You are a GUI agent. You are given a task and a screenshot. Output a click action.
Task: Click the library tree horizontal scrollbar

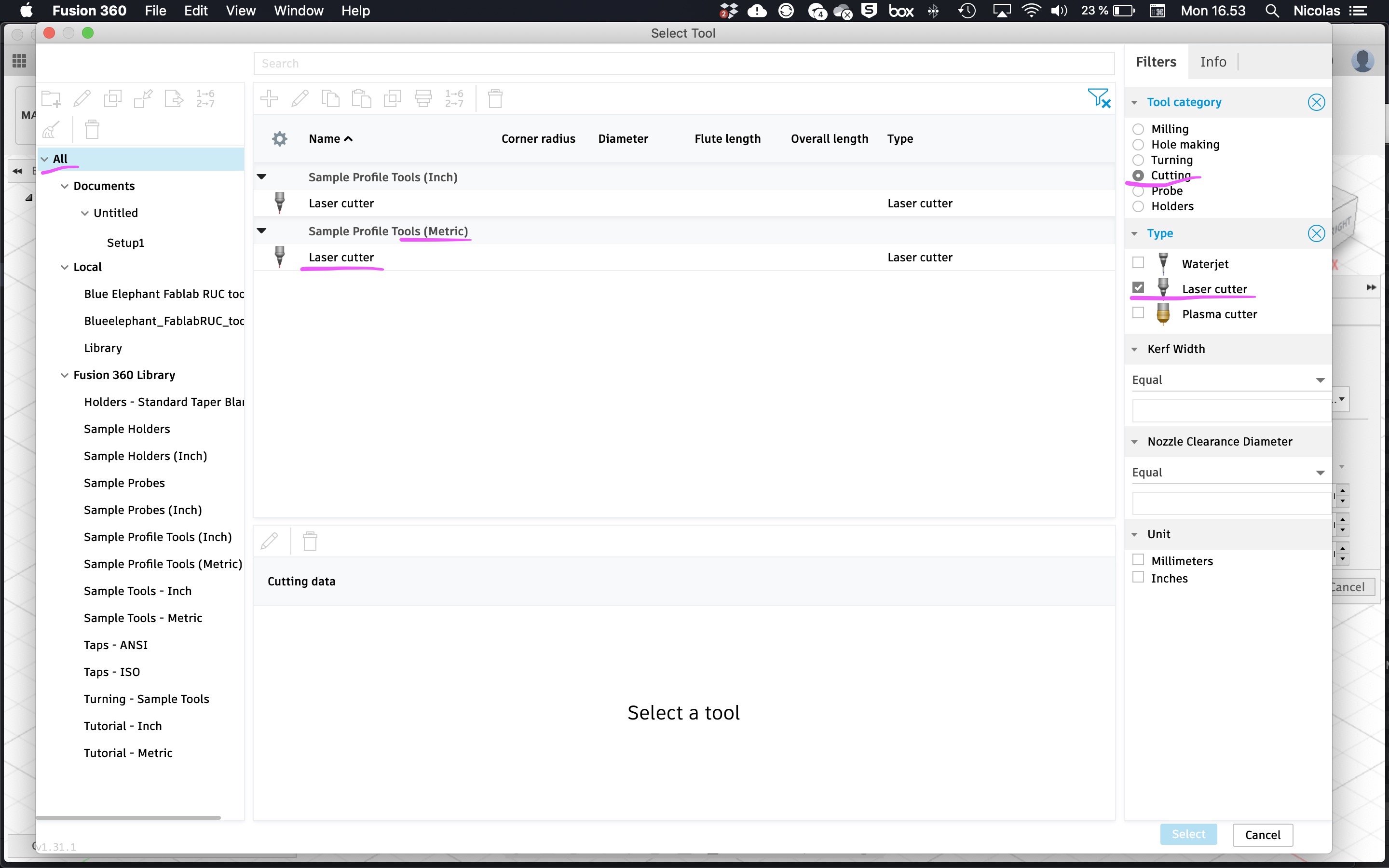click(128, 817)
